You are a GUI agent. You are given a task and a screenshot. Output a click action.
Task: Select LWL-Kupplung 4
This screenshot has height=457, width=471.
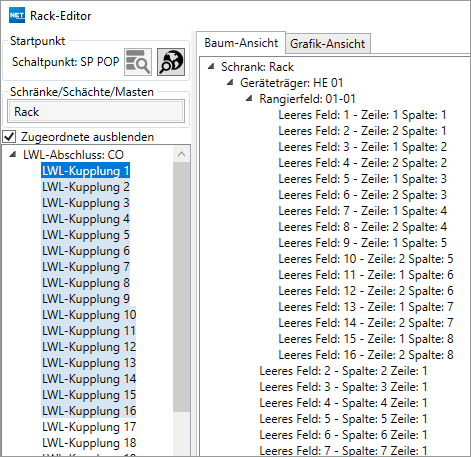86,219
